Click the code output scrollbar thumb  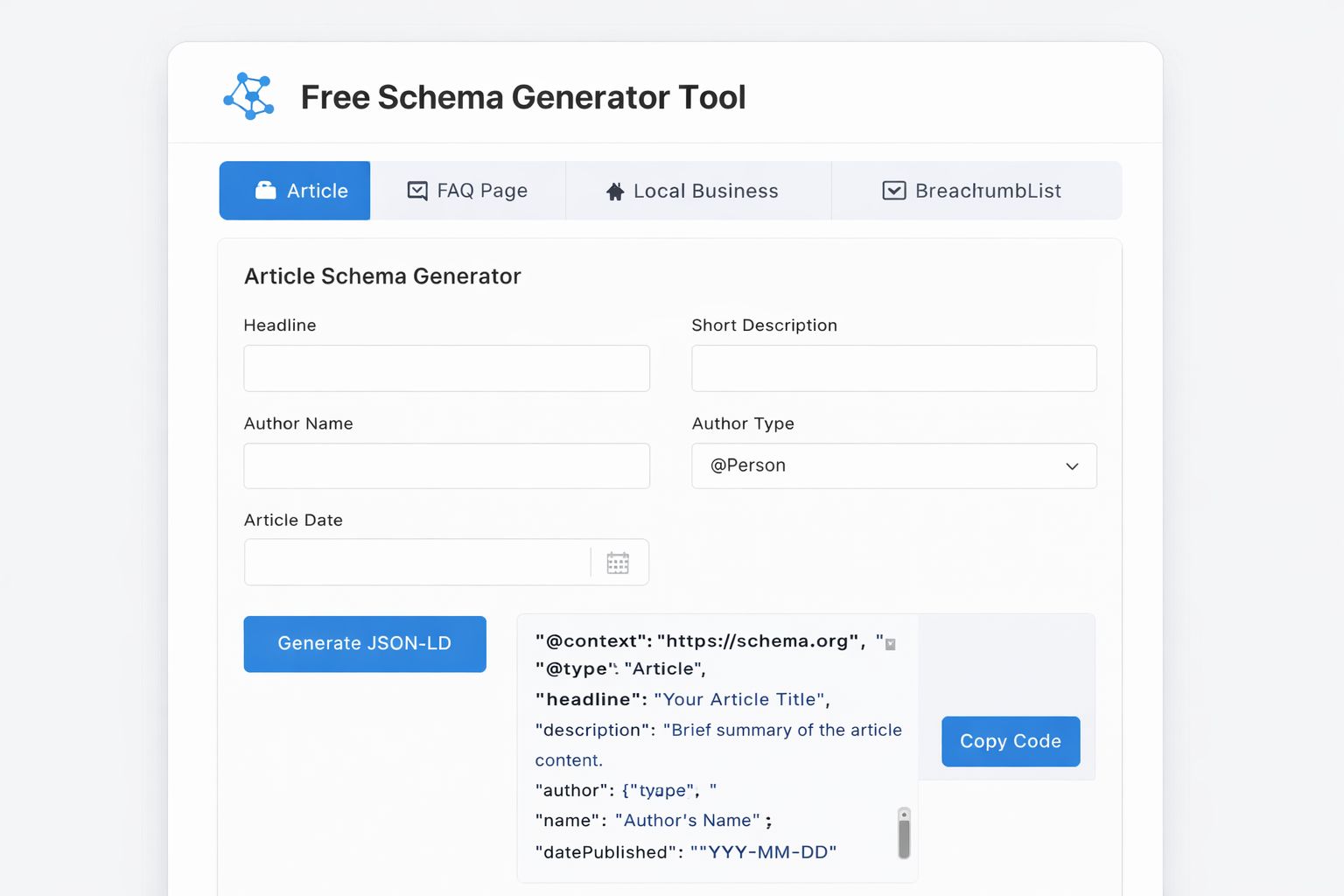coord(904,834)
